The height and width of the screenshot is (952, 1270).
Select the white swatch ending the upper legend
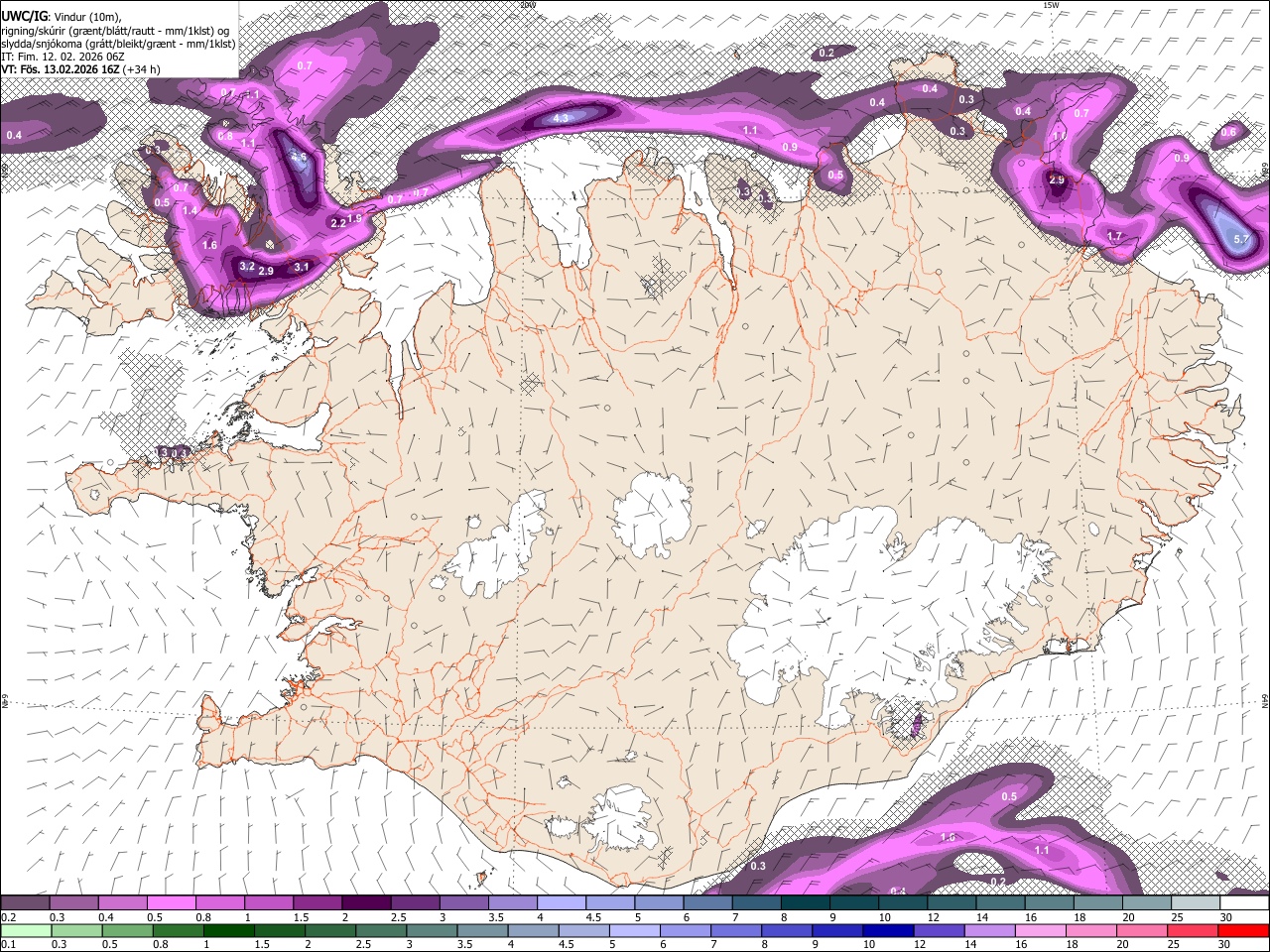pos(1245,903)
